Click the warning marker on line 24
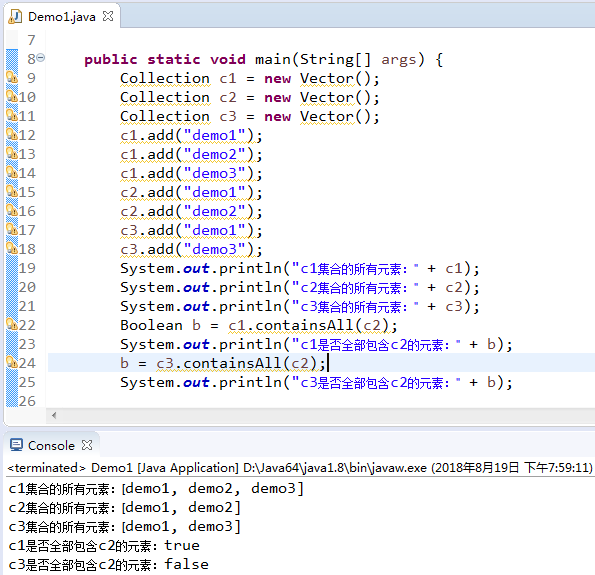The image size is (595, 575). [12, 362]
